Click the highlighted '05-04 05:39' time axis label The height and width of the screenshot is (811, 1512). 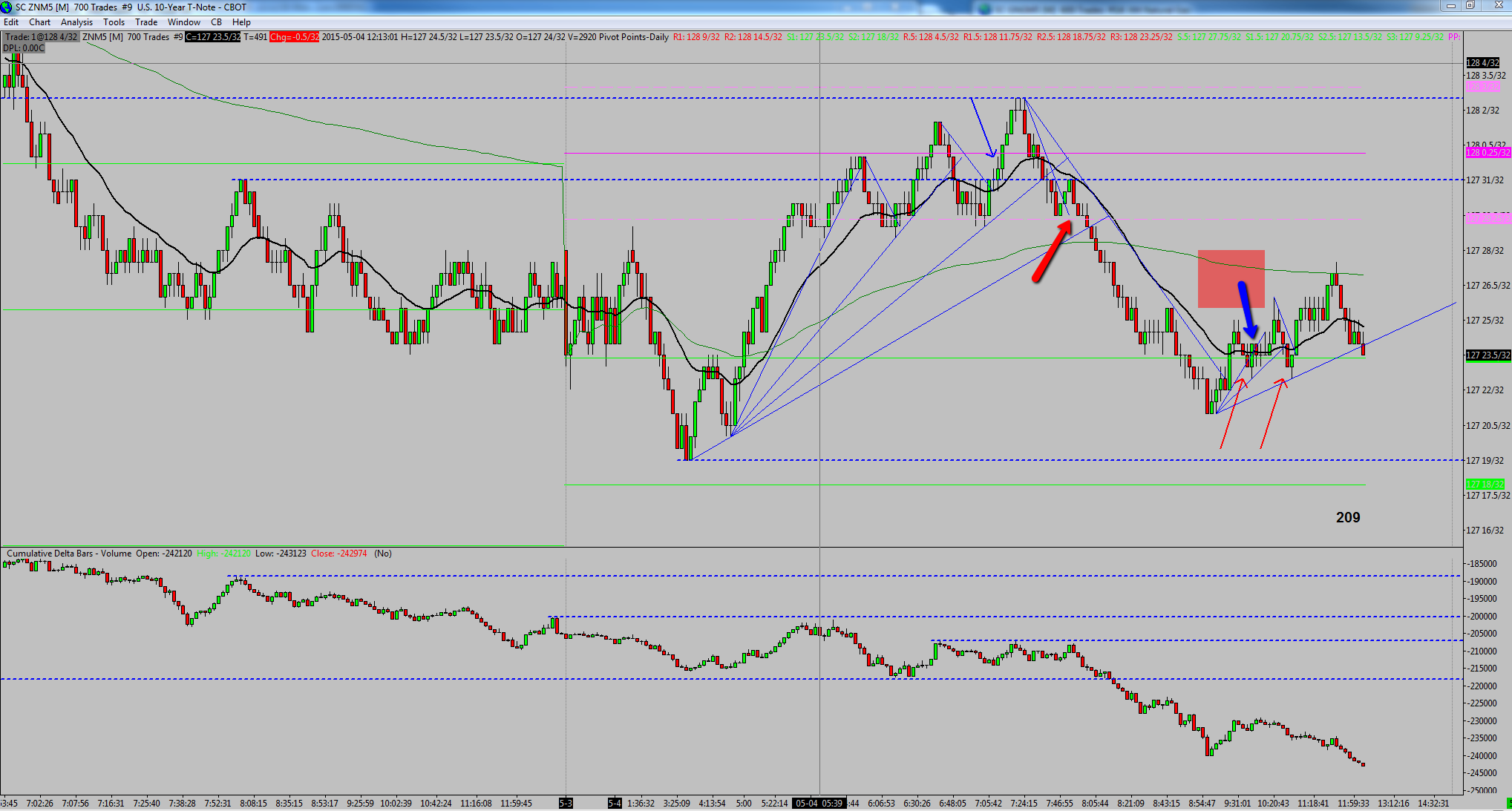point(819,804)
